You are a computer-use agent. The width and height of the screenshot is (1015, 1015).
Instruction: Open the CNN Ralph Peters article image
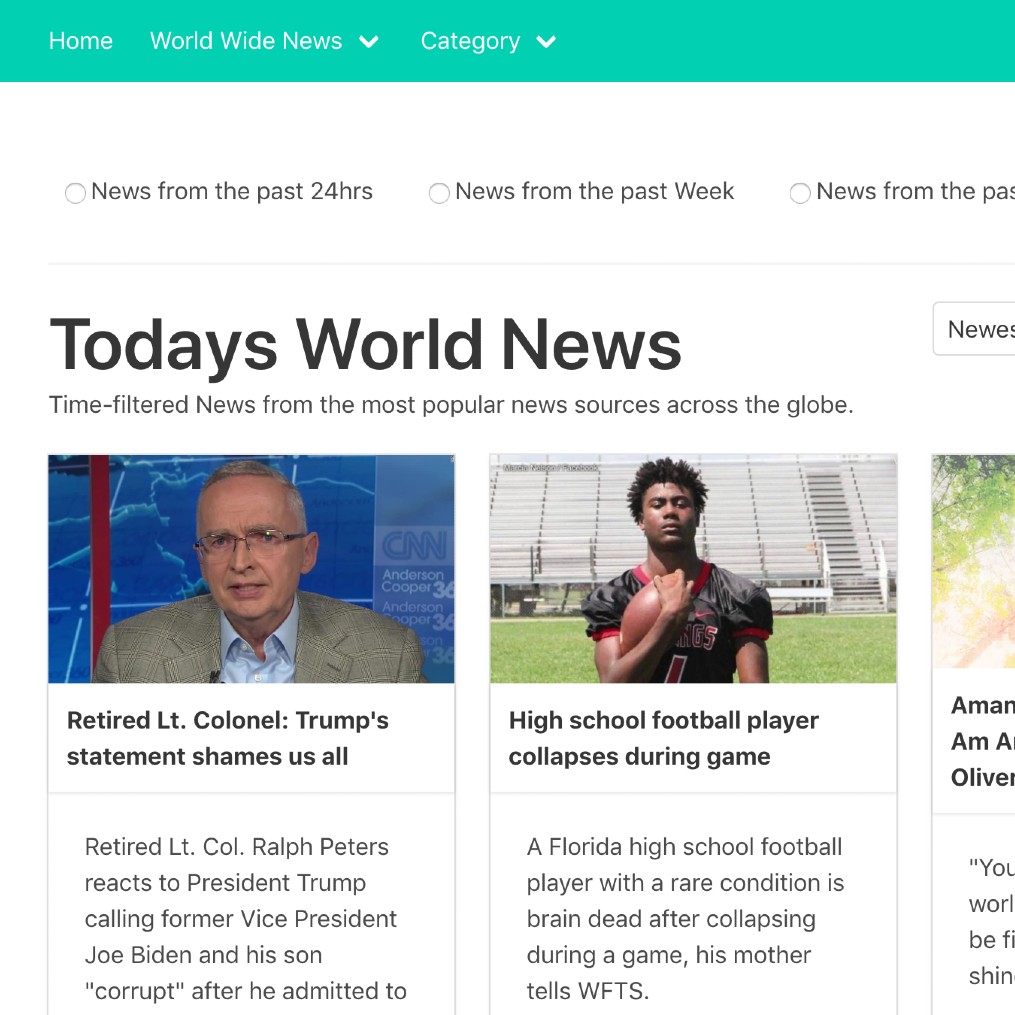(x=251, y=569)
